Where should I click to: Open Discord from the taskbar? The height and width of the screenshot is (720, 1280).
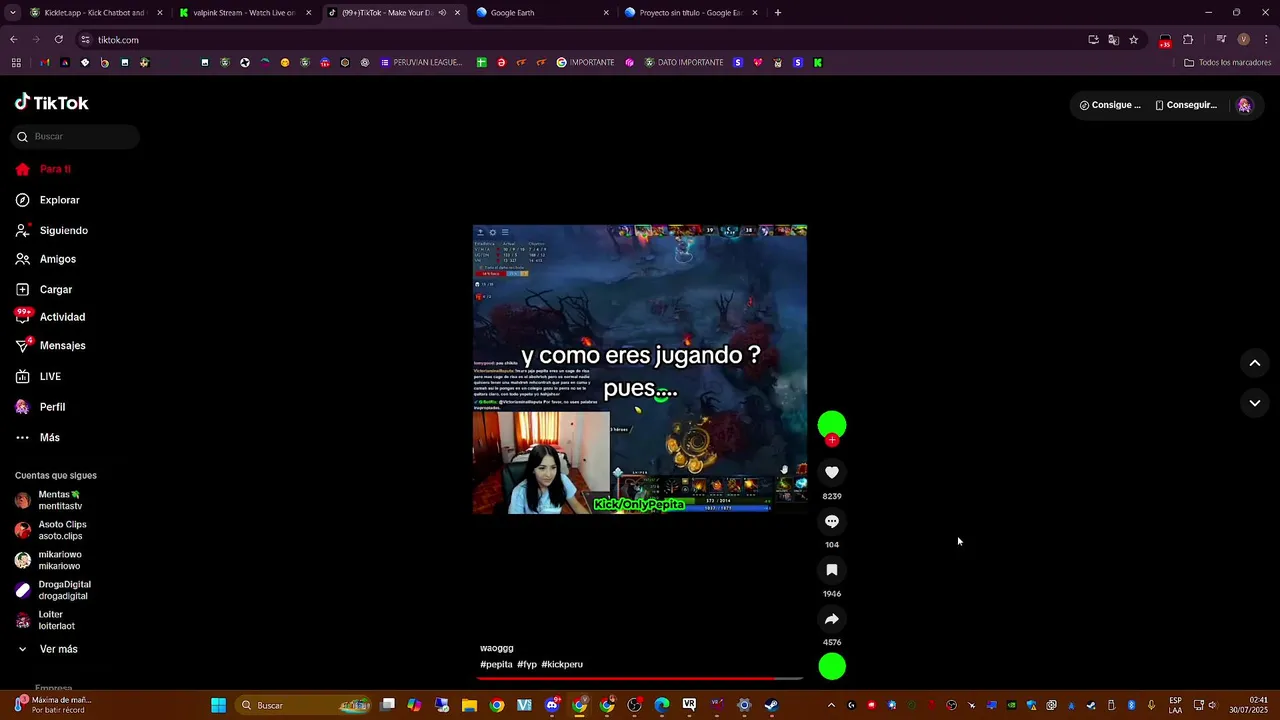(x=552, y=705)
